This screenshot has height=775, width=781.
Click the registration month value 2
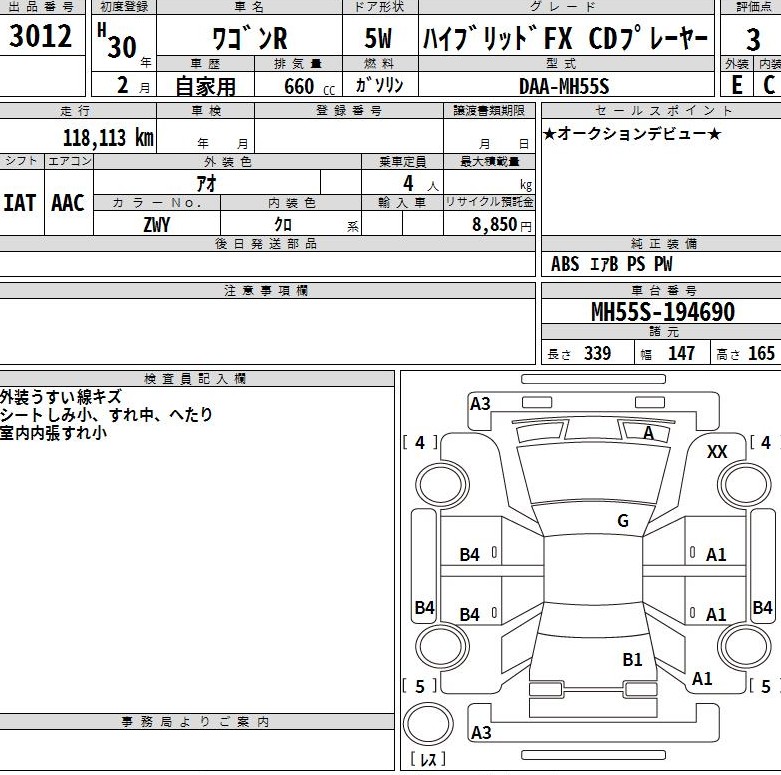pyautogui.click(x=123, y=85)
